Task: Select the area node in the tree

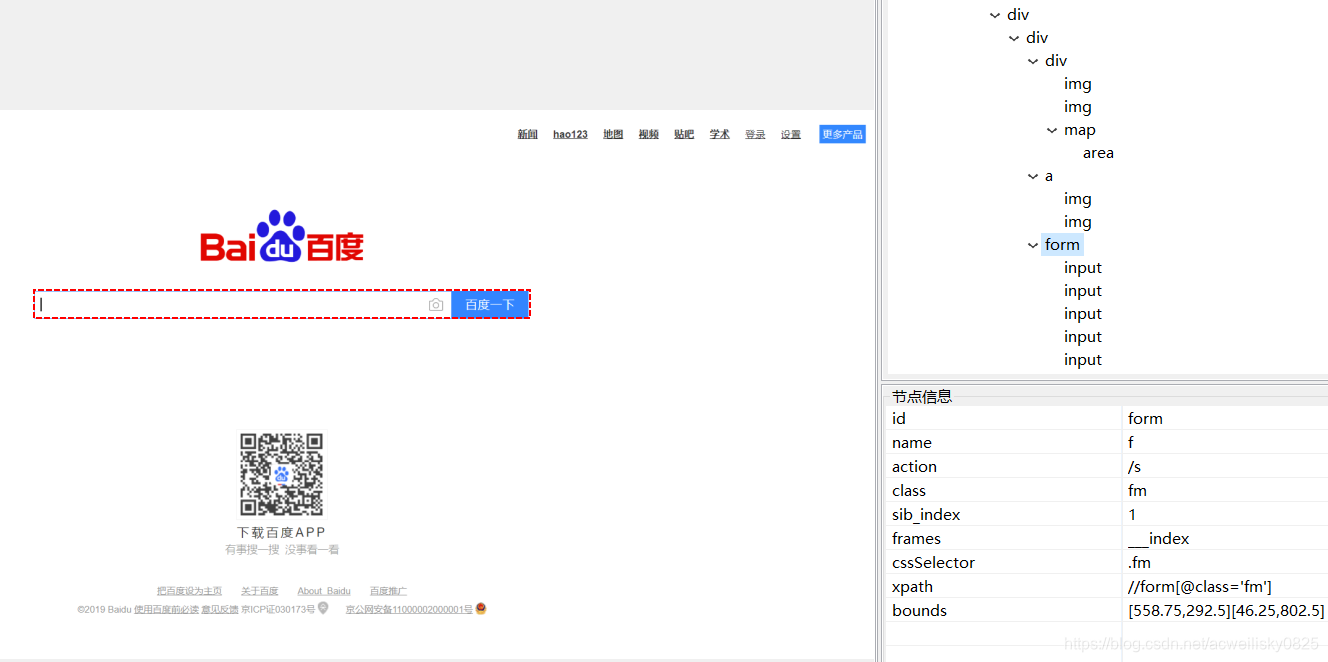Action: pyautogui.click(x=1098, y=153)
